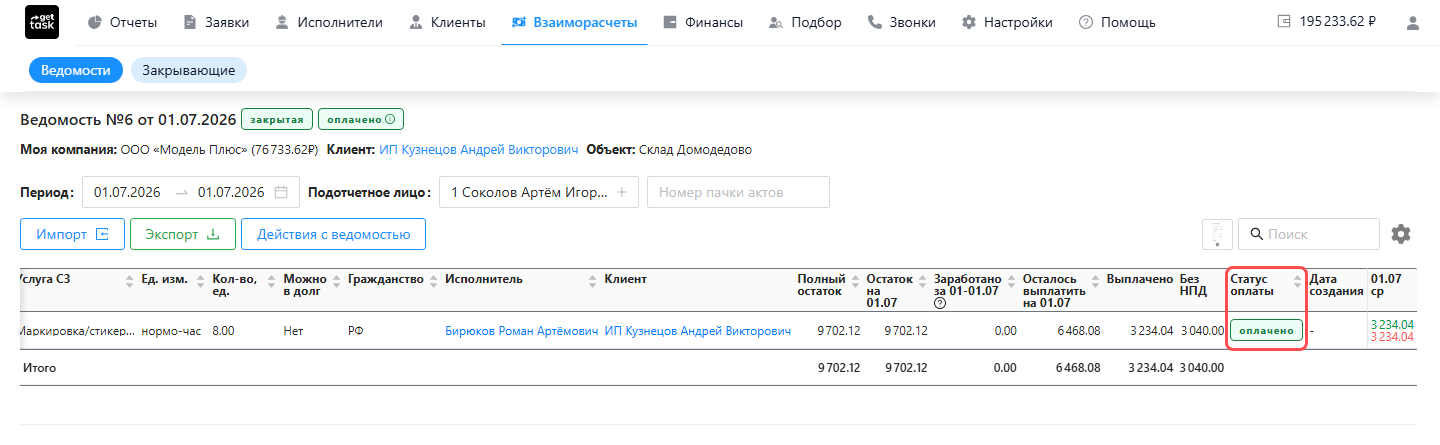The image size is (1440, 445).
Task: Open the table settings gear icon
Action: 1401,234
